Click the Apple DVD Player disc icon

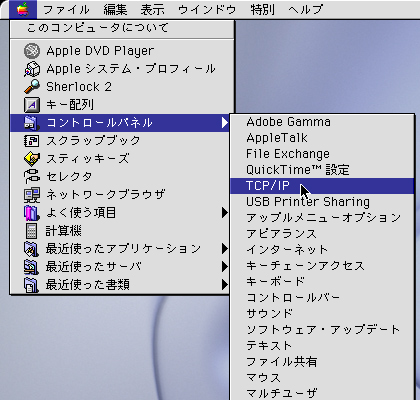pyautogui.click(x=32, y=51)
